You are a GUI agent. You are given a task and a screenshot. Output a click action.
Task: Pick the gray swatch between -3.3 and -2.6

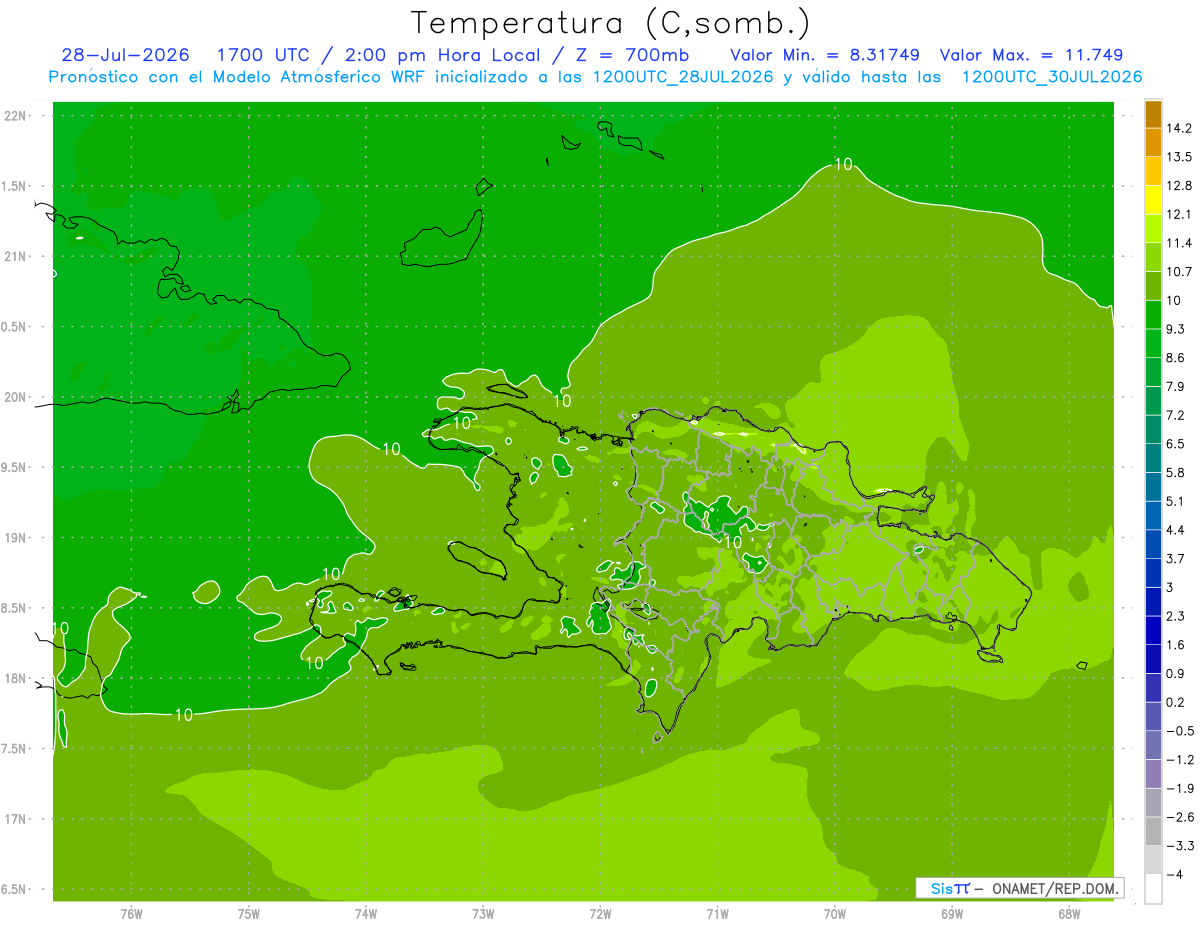click(1153, 831)
